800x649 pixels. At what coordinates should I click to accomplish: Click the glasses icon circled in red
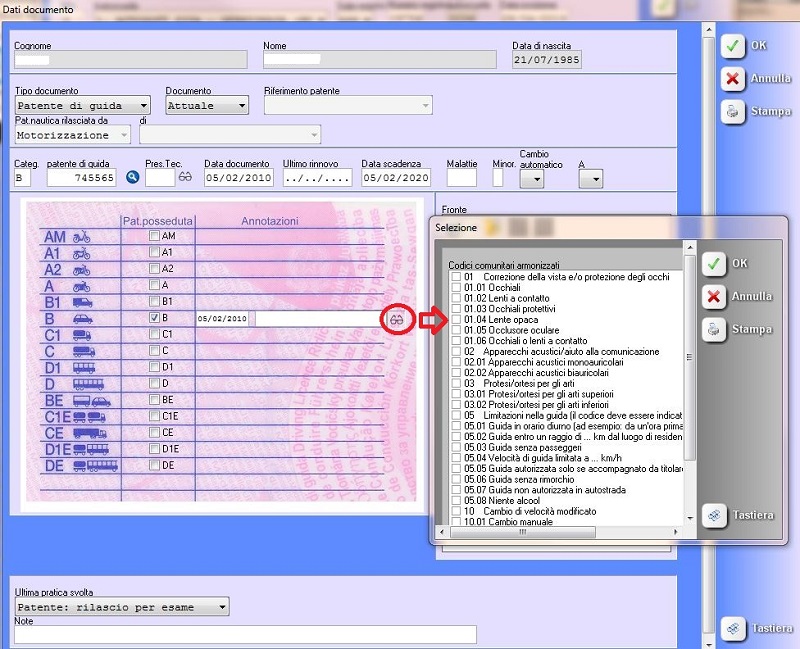coord(397,319)
